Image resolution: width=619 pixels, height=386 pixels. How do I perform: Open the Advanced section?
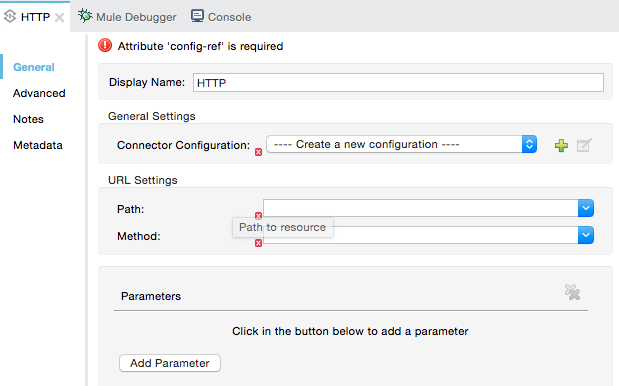(x=39, y=93)
